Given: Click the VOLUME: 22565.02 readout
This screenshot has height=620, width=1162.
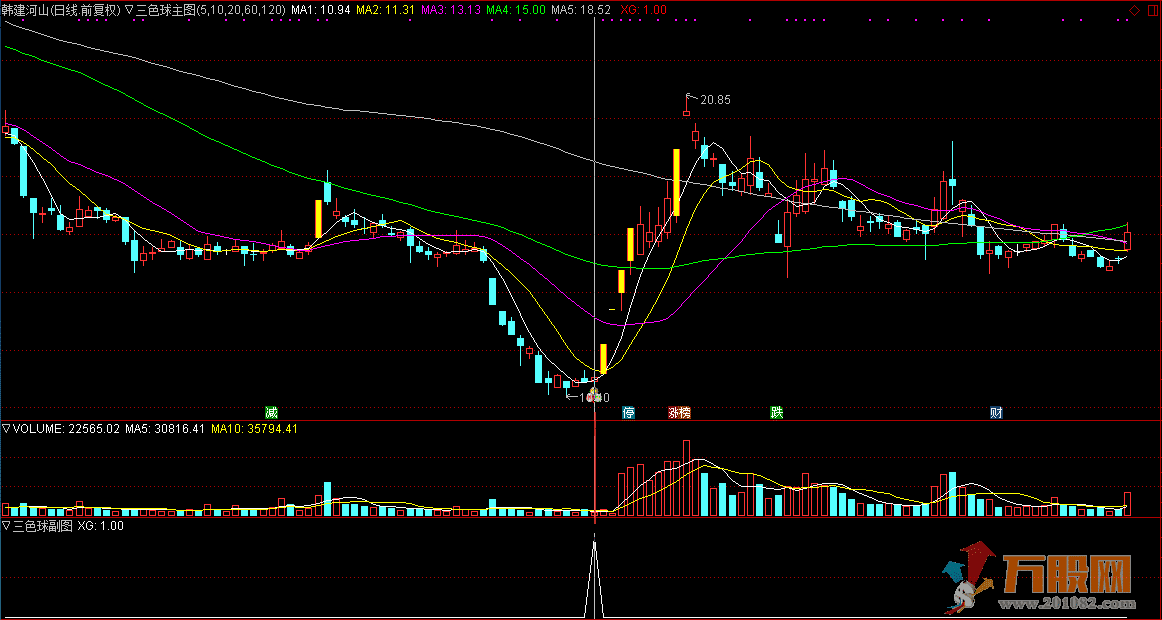Looking at the screenshot, I should pyautogui.click(x=67, y=428).
